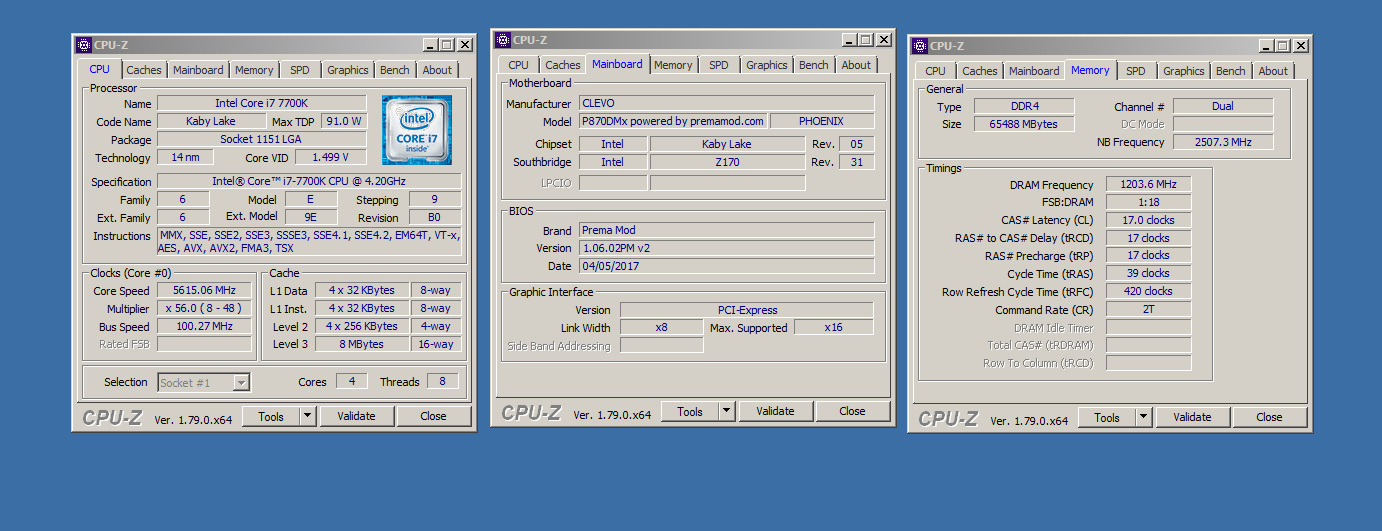Click the Intel Core i7 logo badge
Viewport: 1382px width, 531px height.
pos(416,130)
